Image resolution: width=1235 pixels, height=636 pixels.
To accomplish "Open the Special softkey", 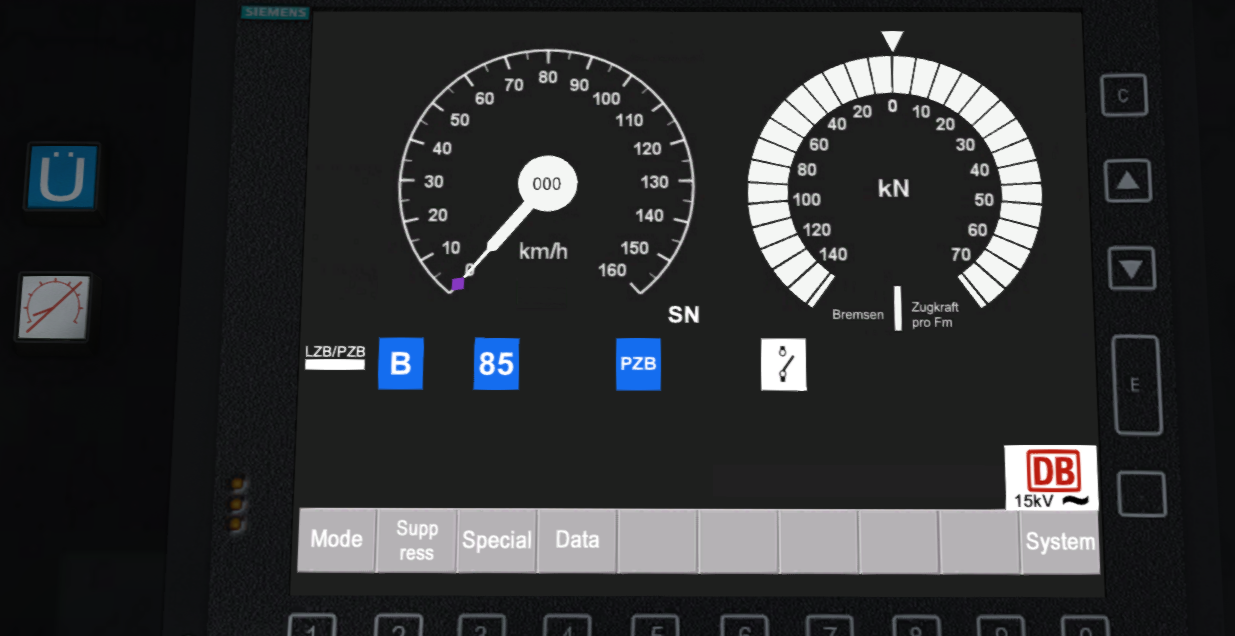I will pyautogui.click(x=496, y=540).
